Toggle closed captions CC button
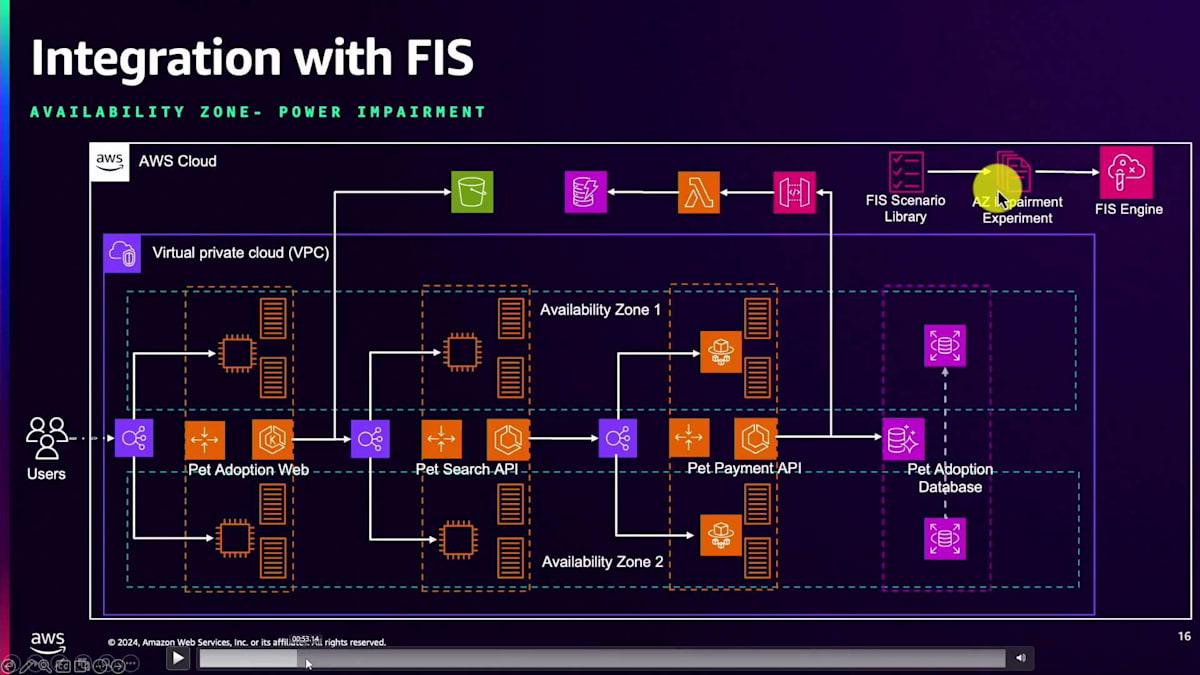The width and height of the screenshot is (1200, 675). [x=63, y=666]
